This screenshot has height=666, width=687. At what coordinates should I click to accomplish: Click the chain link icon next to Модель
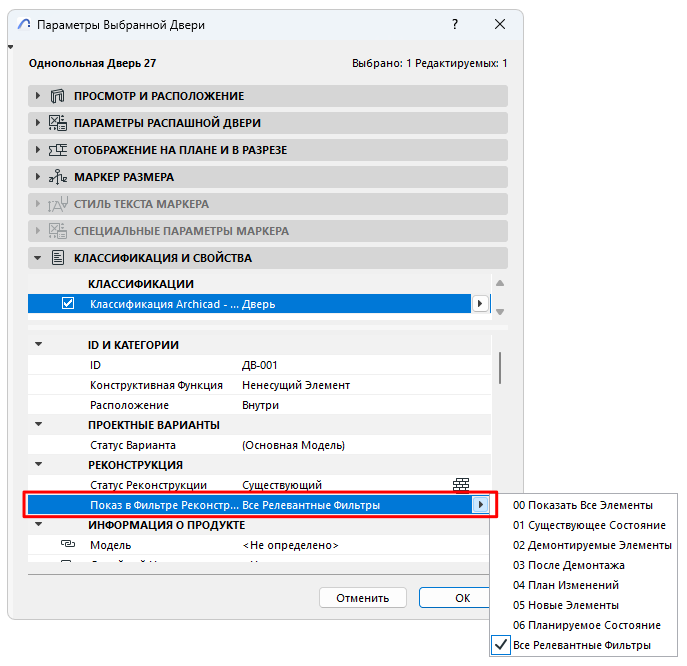coord(67,544)
